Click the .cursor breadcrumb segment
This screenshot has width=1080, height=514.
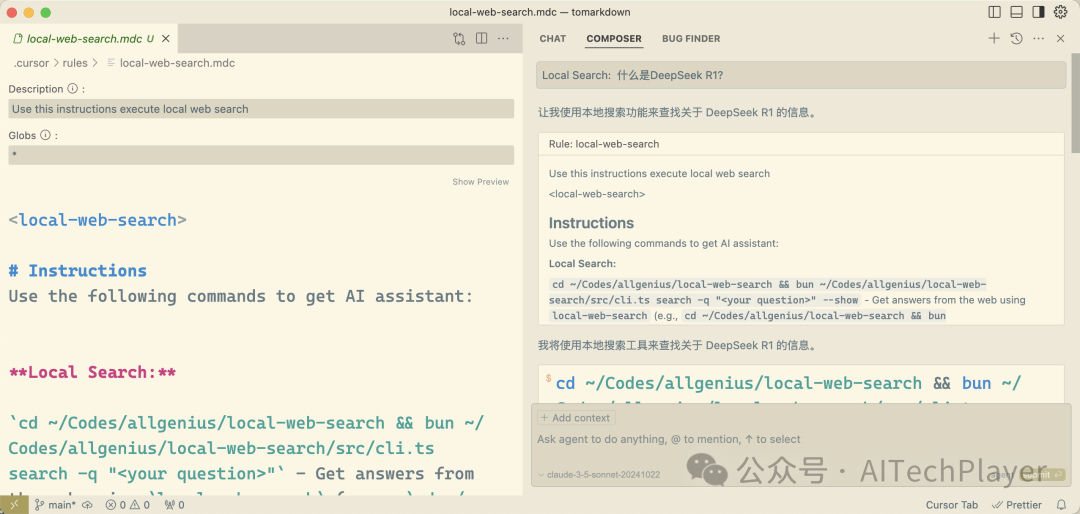coord(31,63)
